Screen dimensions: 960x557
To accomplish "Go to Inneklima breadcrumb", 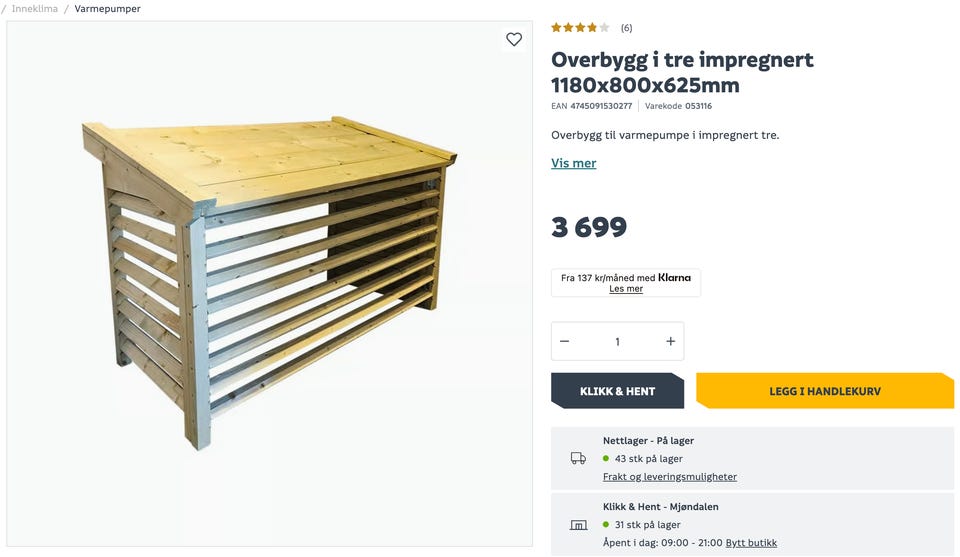I will (x=35, y=9).
